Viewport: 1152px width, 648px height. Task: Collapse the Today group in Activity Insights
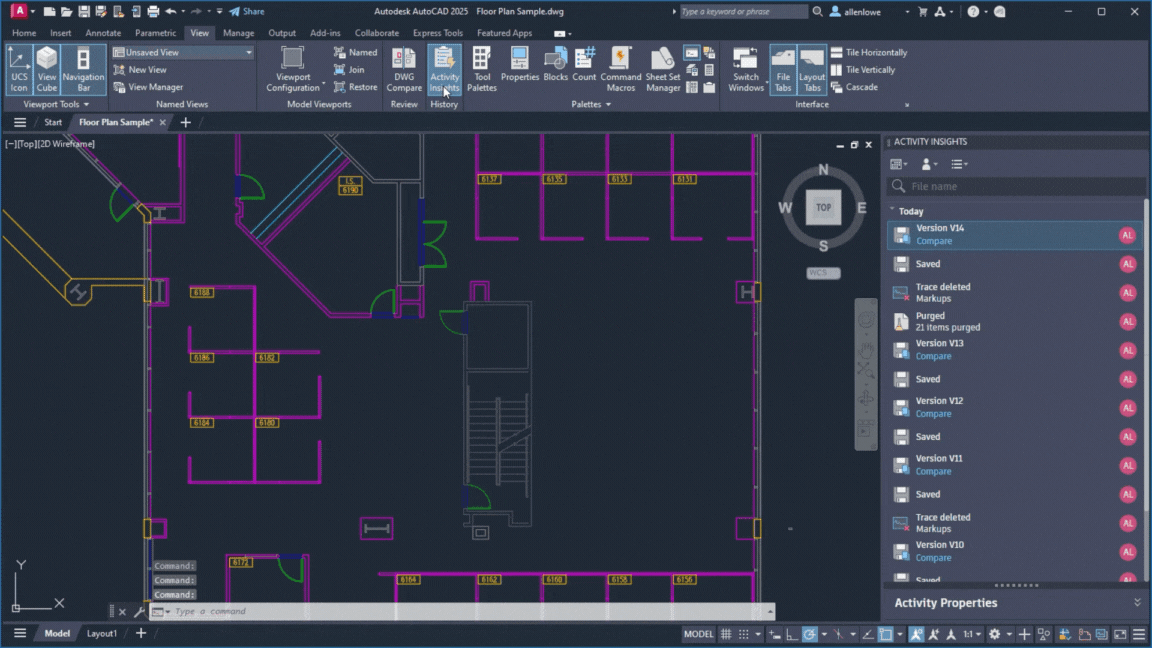[x=892, y=210]
